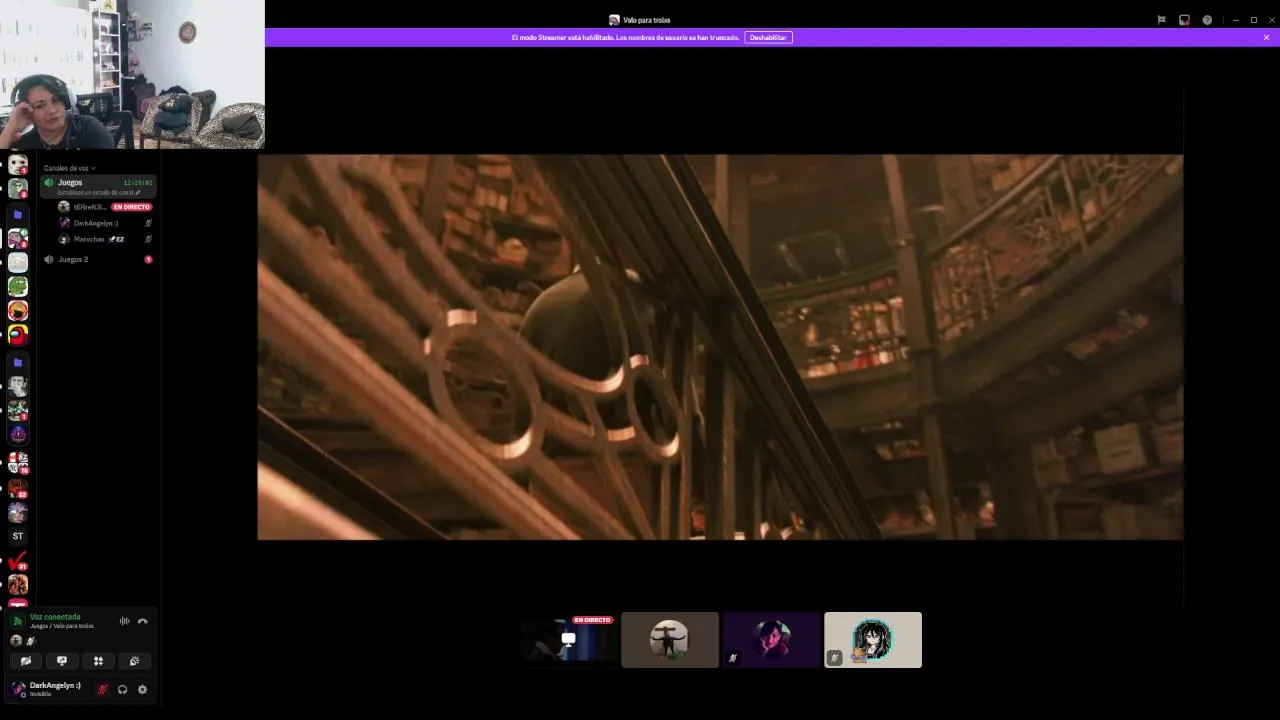
Task: Expand the second blue server folder
Action: click(18, 362)
